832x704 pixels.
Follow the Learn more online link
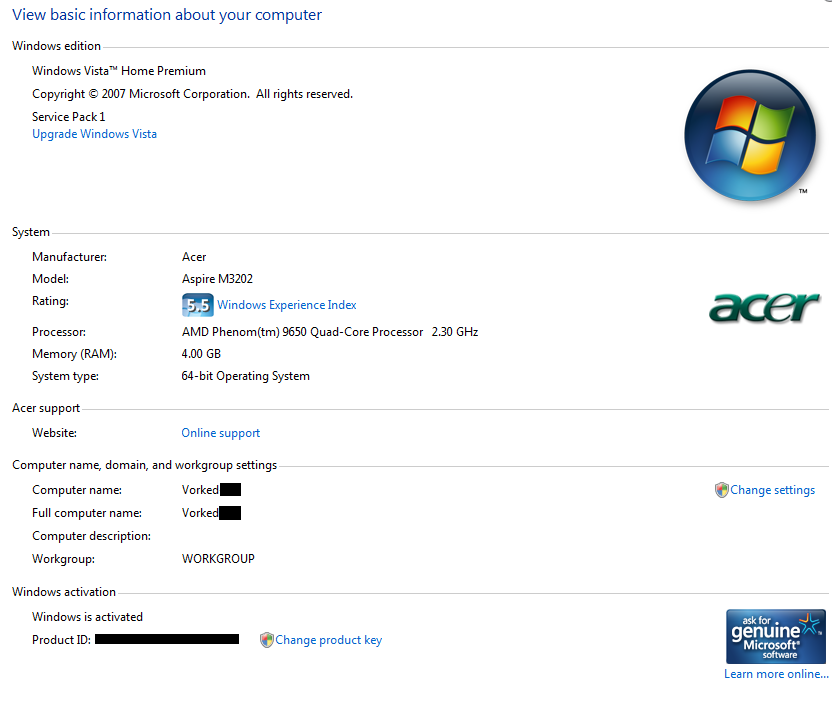[776, 674]
